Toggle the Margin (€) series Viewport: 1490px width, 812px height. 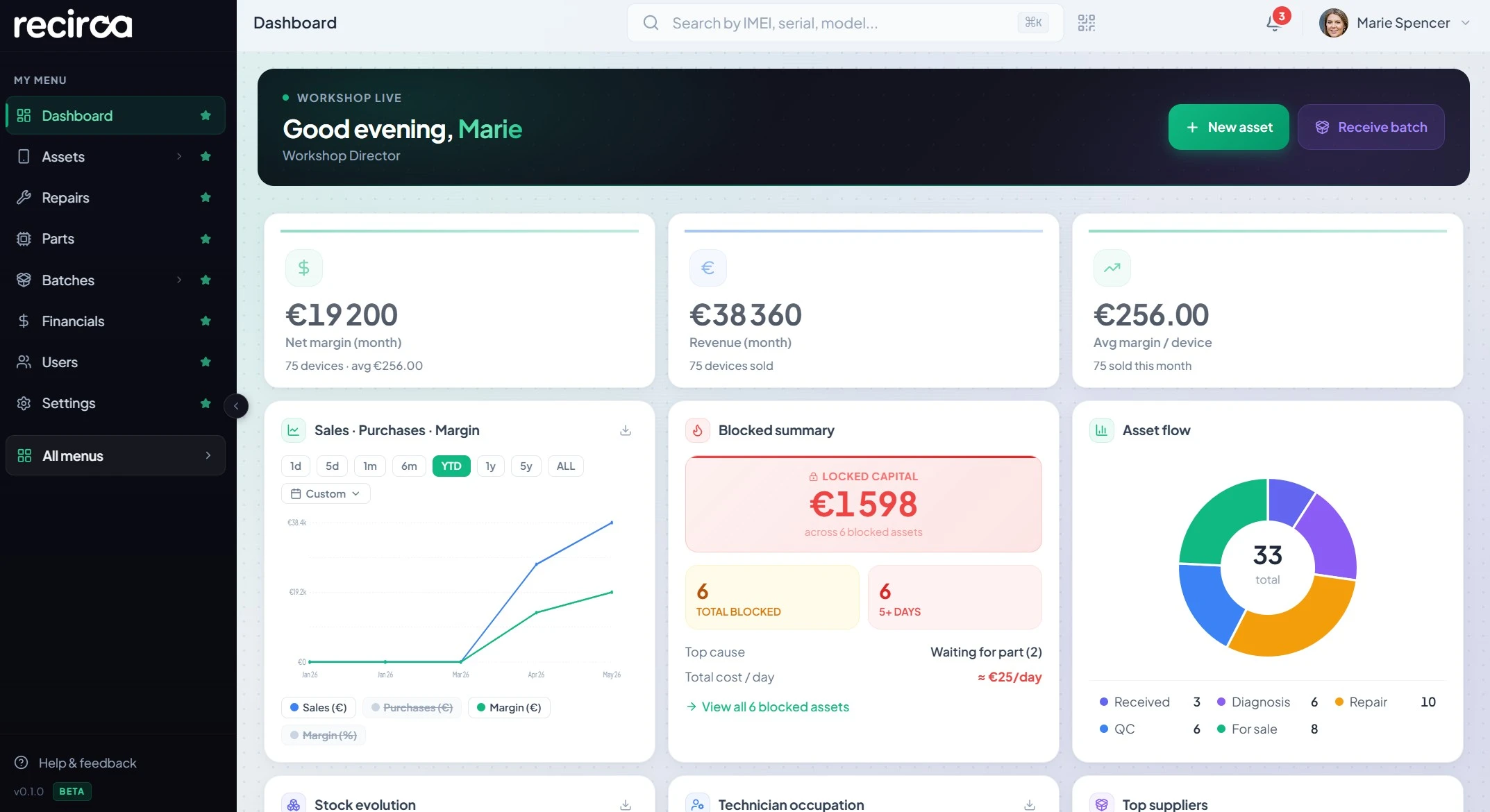[x=509, y=707]
